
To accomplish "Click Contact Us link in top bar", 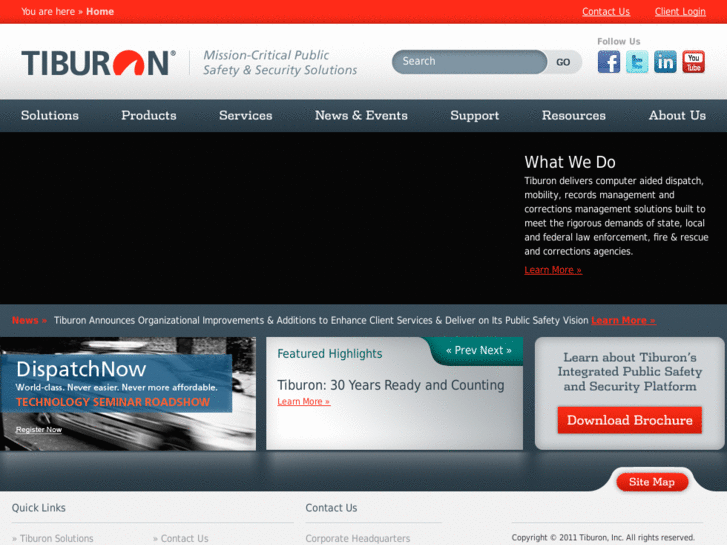I will [606, 12].
